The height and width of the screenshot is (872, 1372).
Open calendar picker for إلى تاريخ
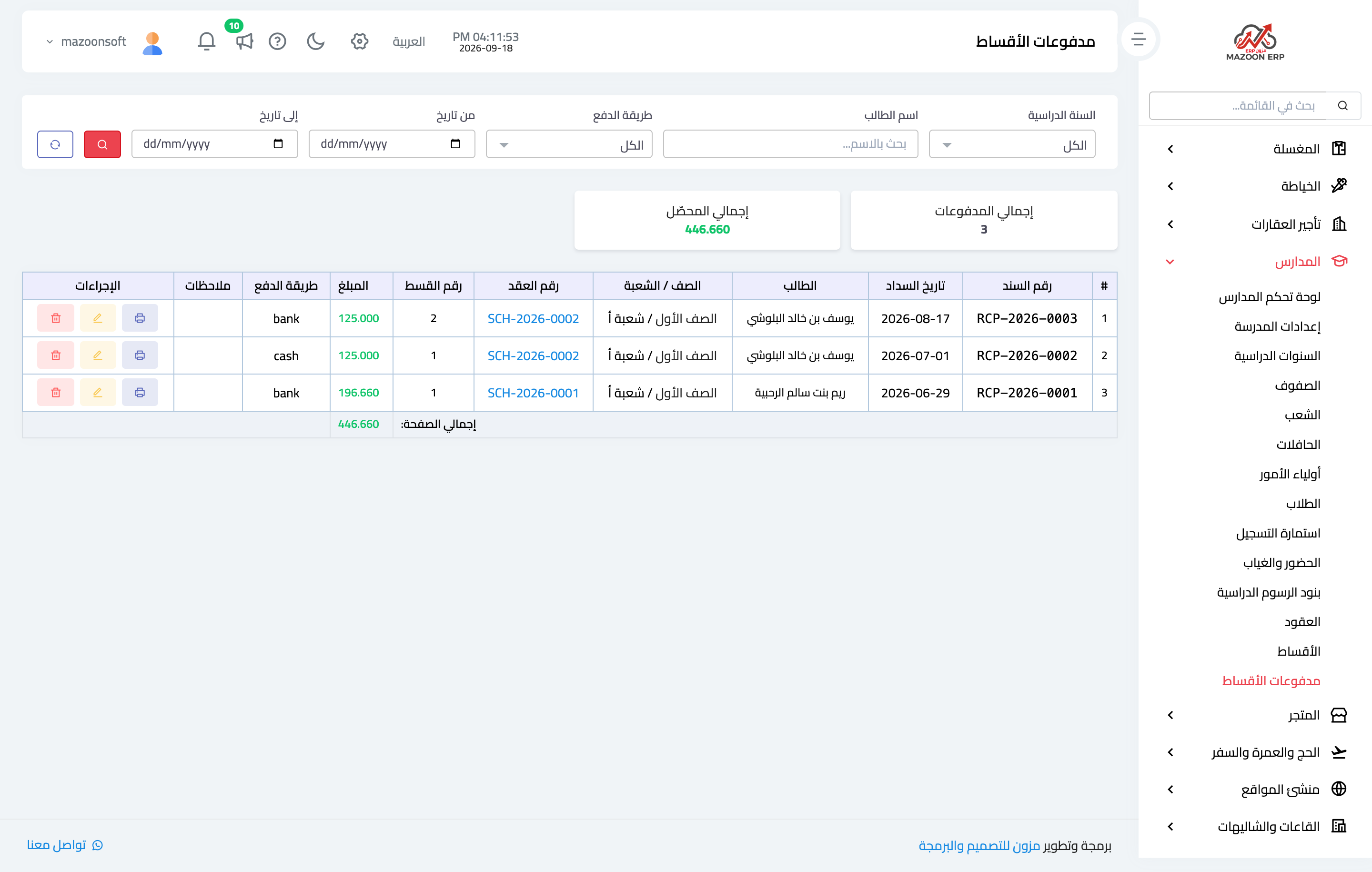click(278, 143)
